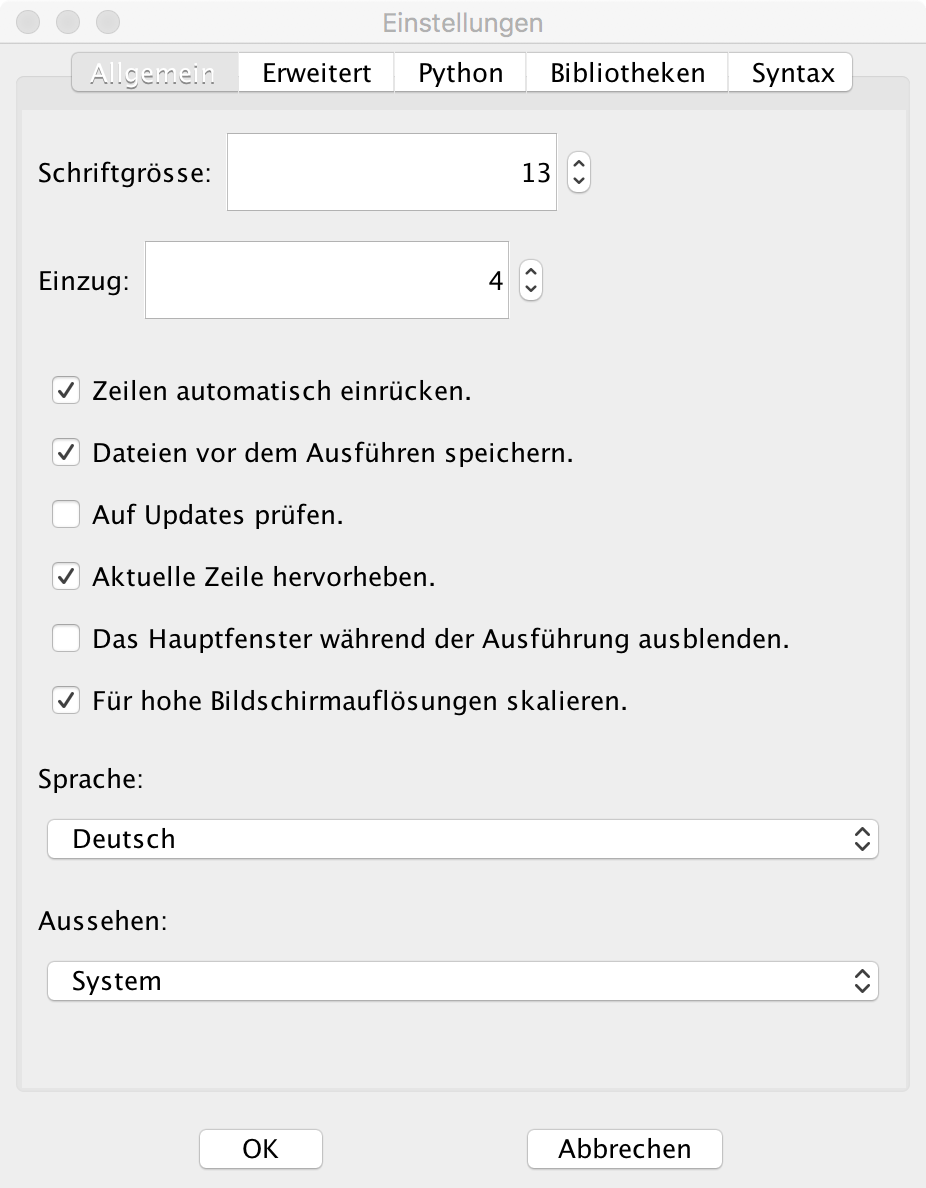This screenshot has height=1188, width=926.
Task: Uncheck 'Dateien vor dem Ausführen speichern'
Action: (66, 453)
